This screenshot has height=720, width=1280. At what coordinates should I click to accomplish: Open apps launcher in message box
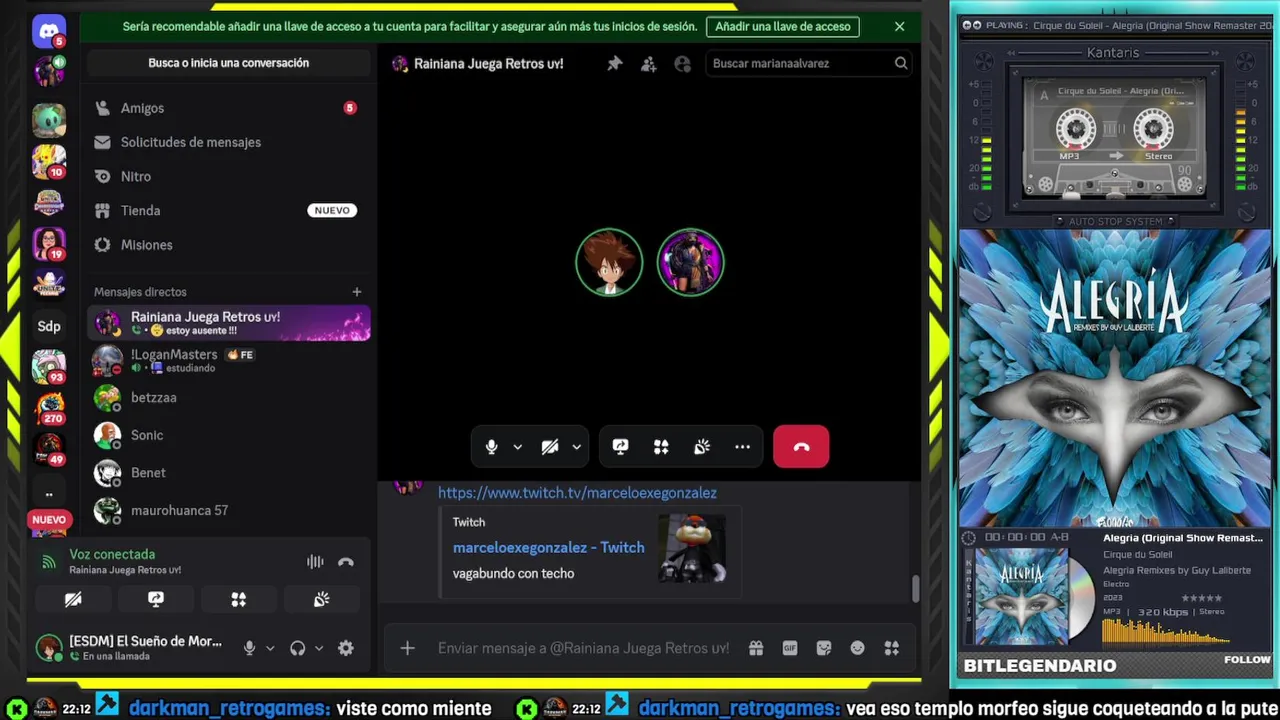[x=892, y=648]
